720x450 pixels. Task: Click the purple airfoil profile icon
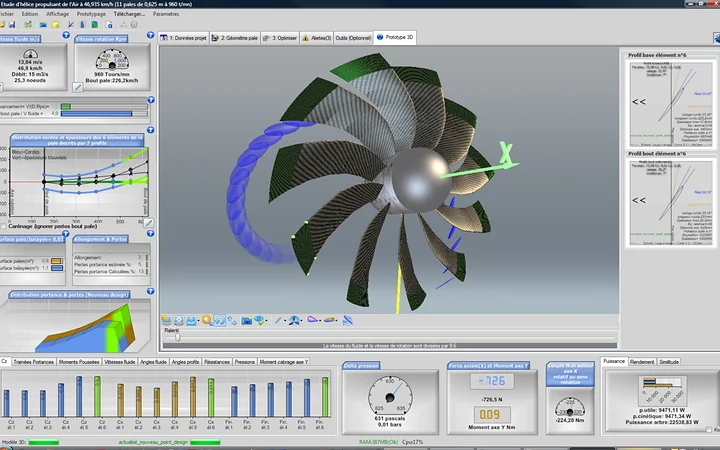(x=312, y=320)
